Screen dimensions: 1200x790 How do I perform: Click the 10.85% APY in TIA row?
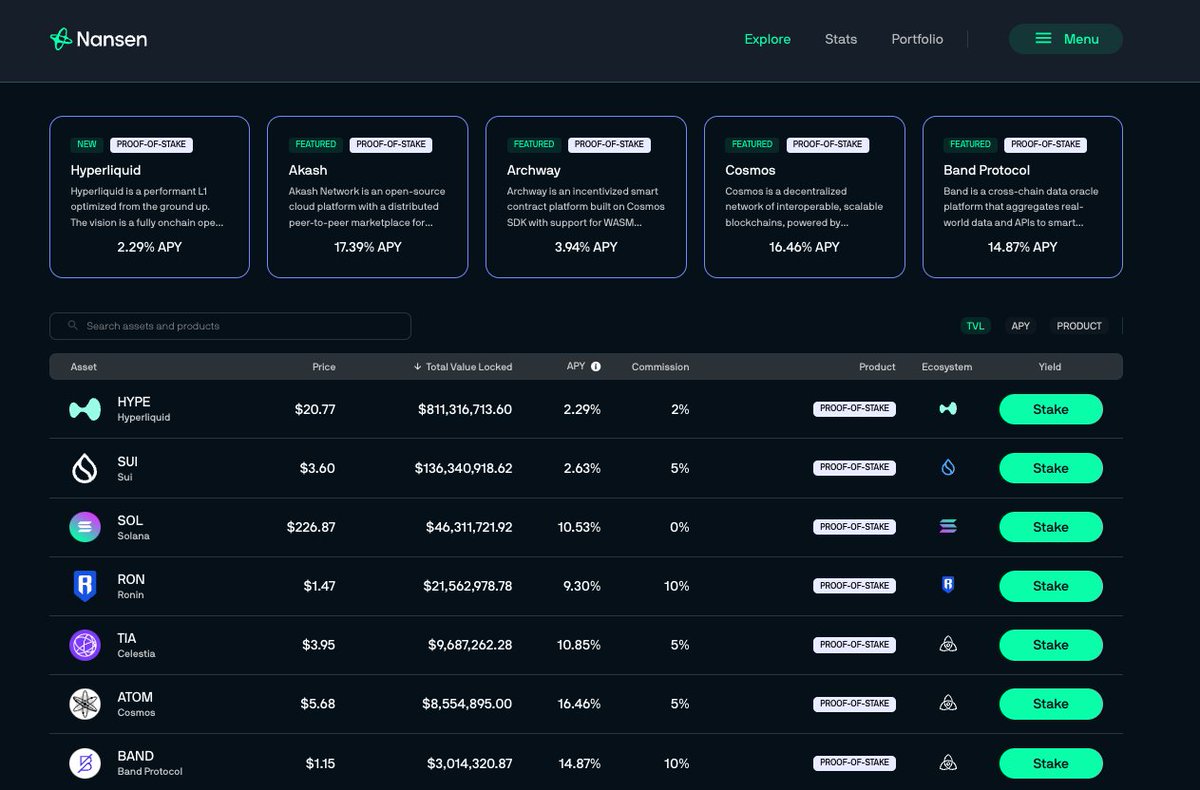(x=579, y=645)
